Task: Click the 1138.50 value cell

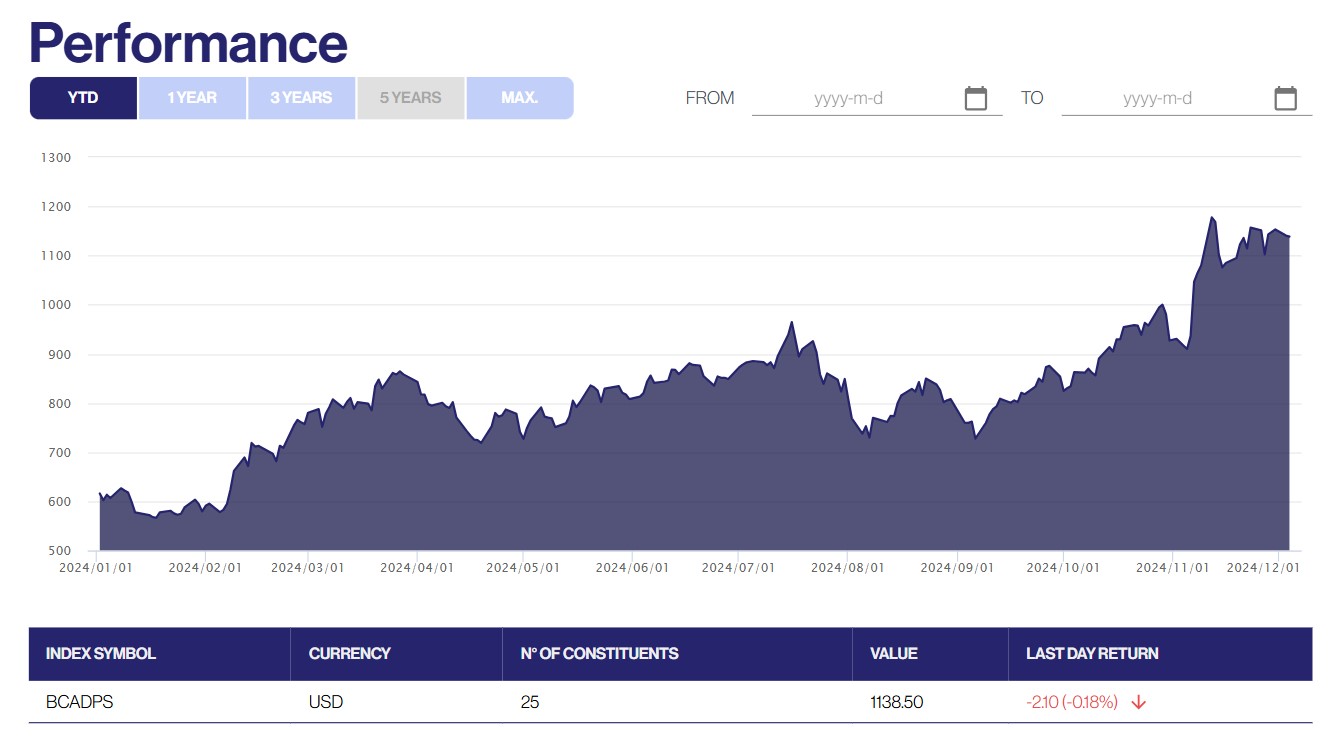Action: tap(896, 702)
